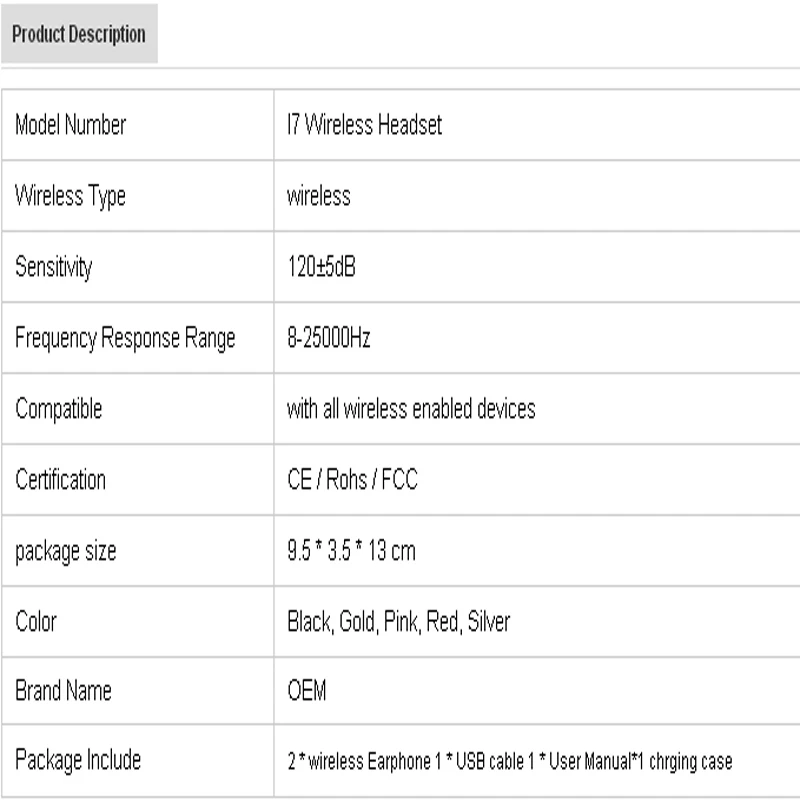Screen dimensions: 800x800
Task: Click the Wireless Type label
Action: [70, 196]
